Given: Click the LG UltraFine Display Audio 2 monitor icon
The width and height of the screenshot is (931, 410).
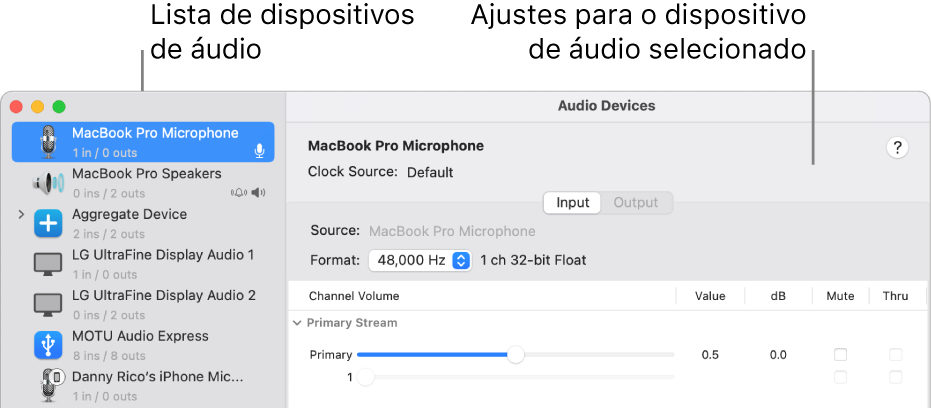Looking at the screenshot, I should 48,305.
